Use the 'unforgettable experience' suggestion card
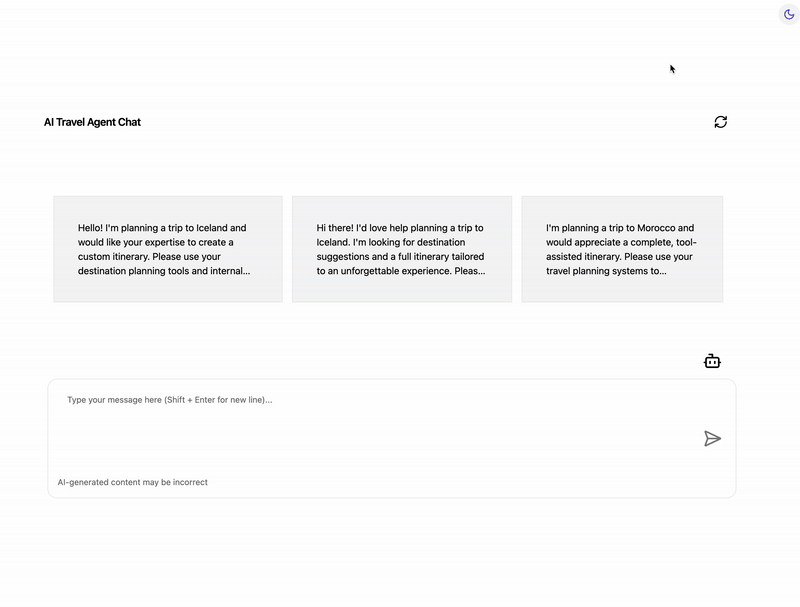 402,249
